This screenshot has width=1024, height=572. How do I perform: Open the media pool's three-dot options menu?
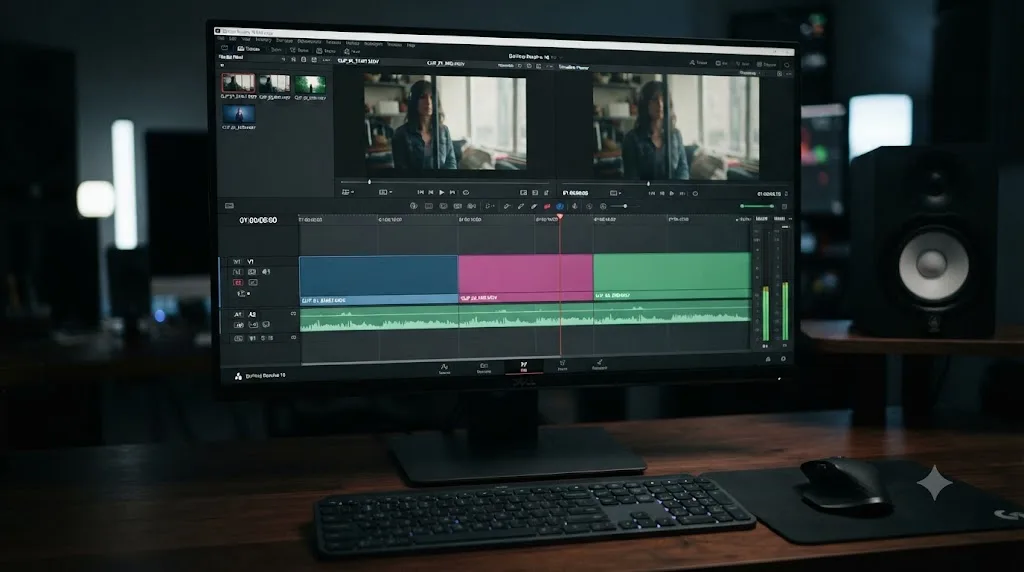point(326,60)
